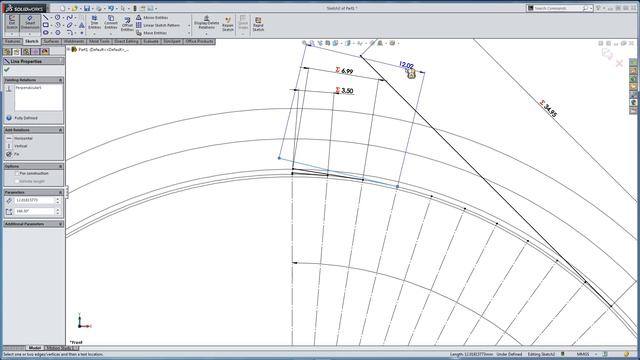Click the line length parameter field
This screenshot has width=640, height=360.
point(34,200)
